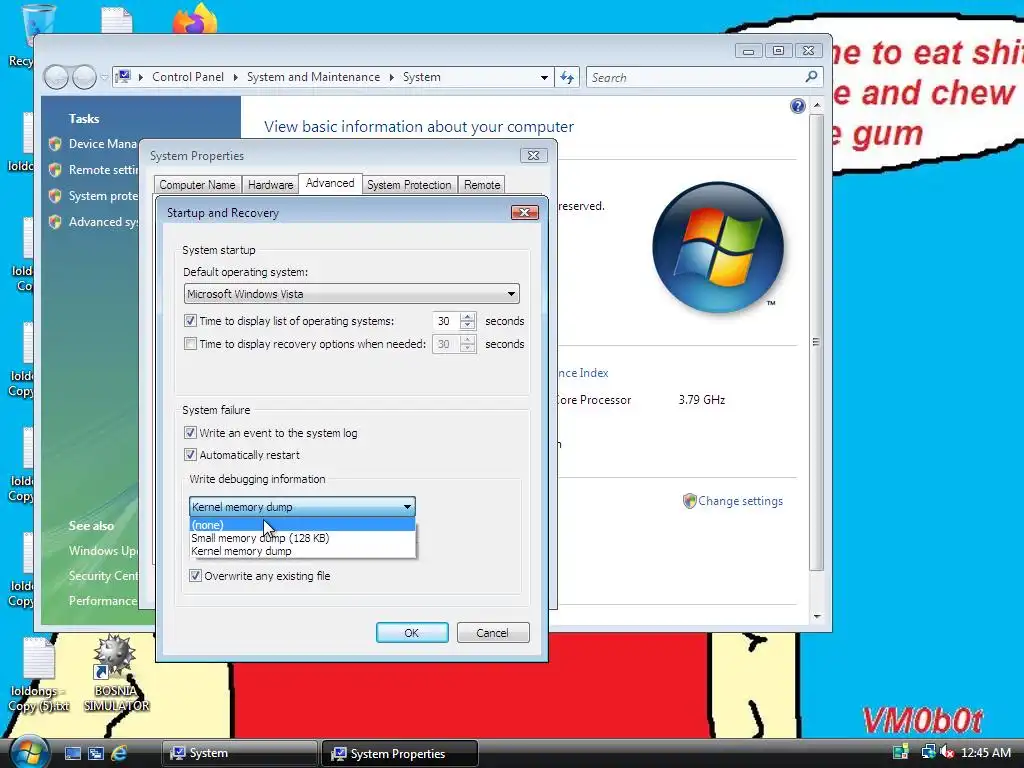The image size is (1024, 768).
Task: Decrease operating system list time with down arrow
Action: (x=468, y=325)
